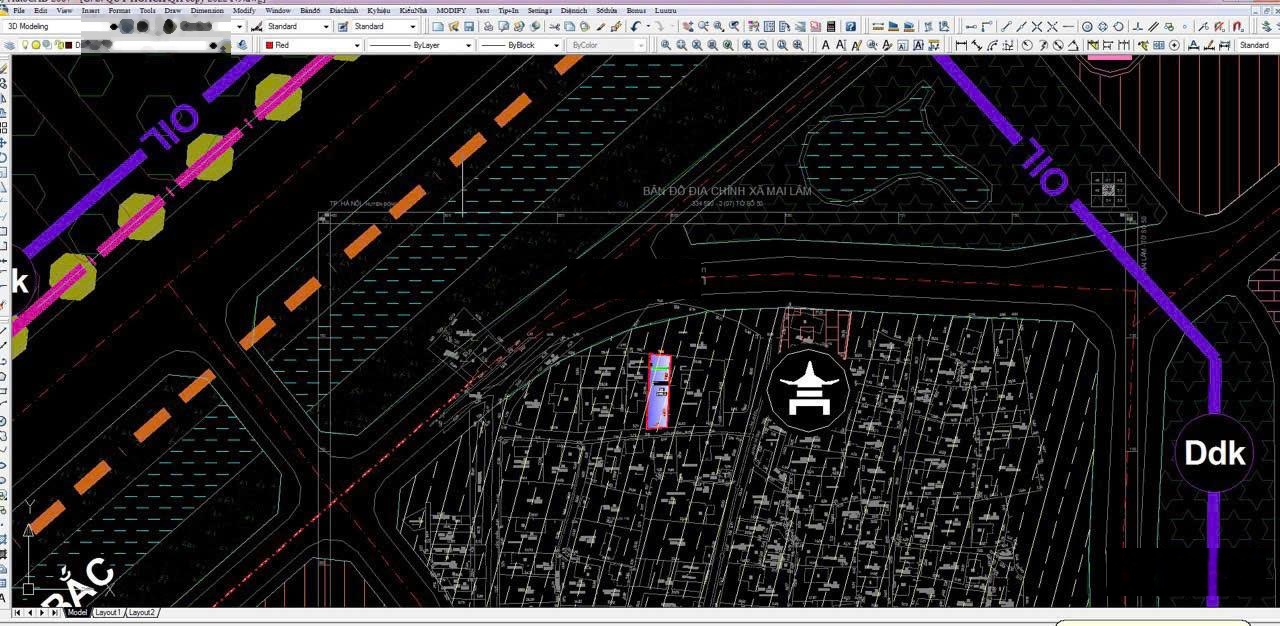This screenshot has height=626, width=1280.
Task: Switch to the Layout2 tab
Action: [x=141, y=612]
